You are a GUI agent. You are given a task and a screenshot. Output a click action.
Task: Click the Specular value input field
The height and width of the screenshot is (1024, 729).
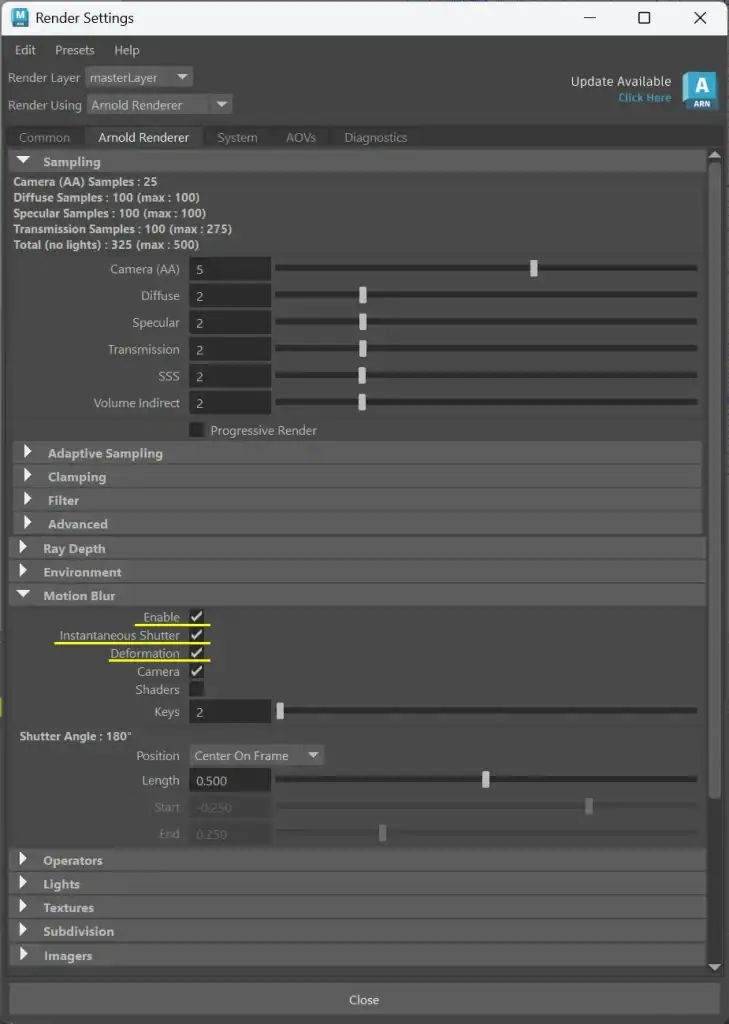[230, 323]
